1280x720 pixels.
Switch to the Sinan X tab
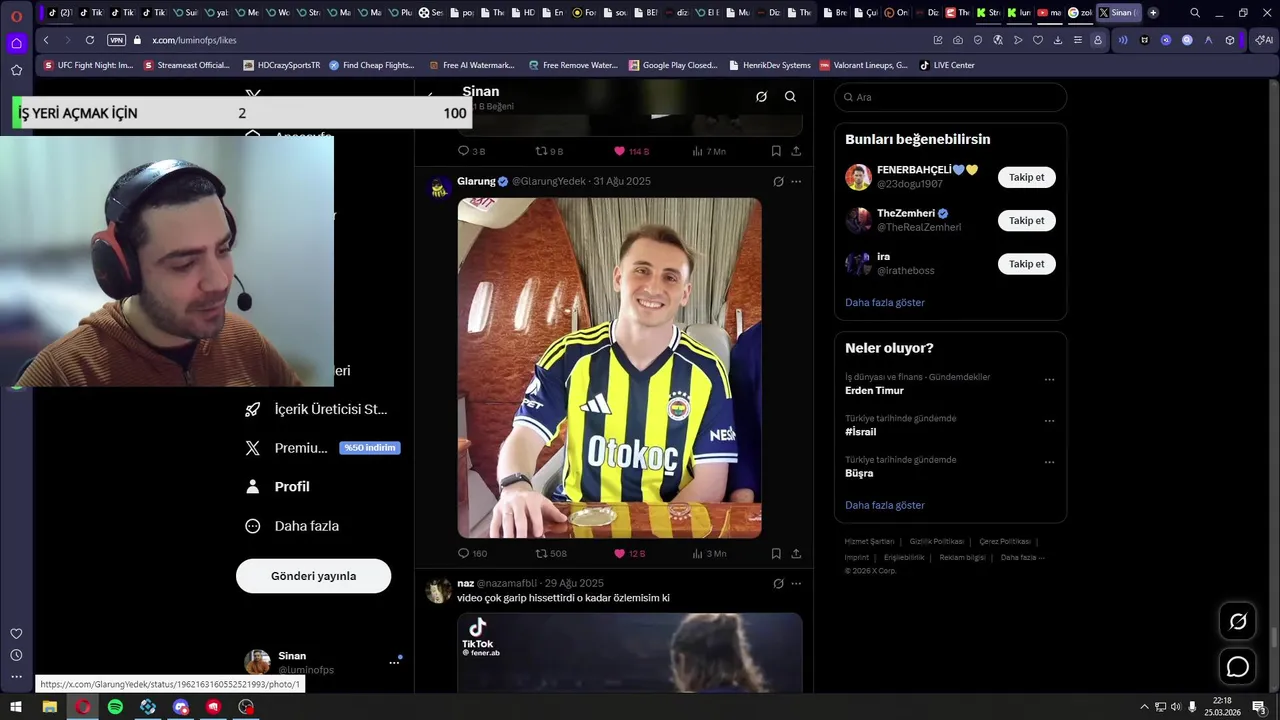(x=1117, y=13)
